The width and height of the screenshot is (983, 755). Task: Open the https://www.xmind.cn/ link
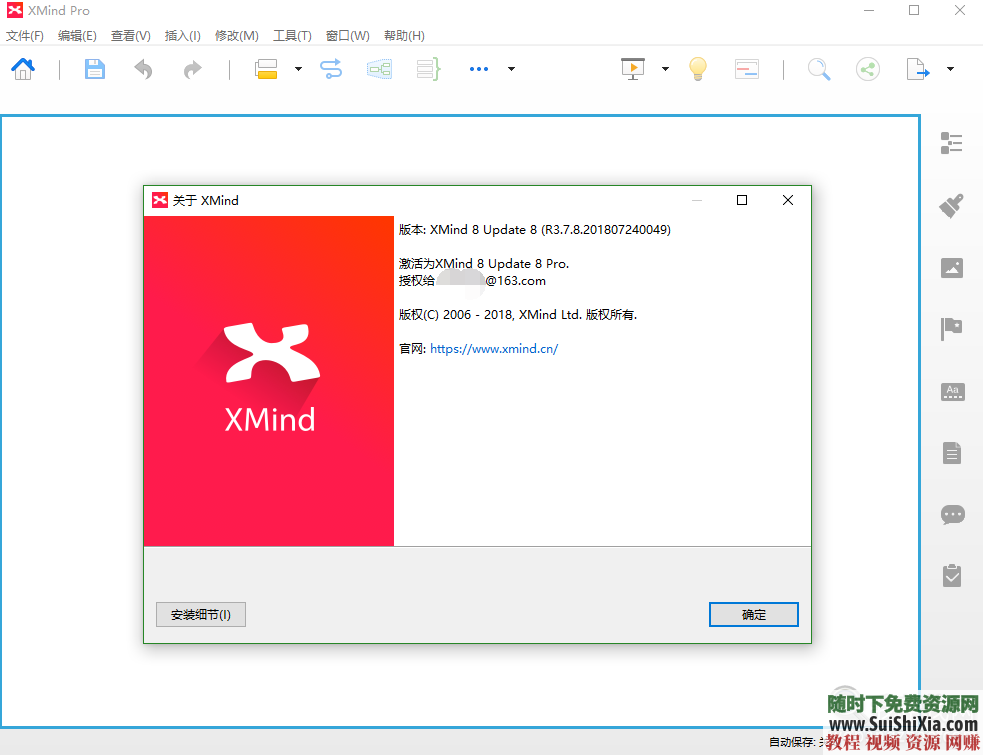493,348
